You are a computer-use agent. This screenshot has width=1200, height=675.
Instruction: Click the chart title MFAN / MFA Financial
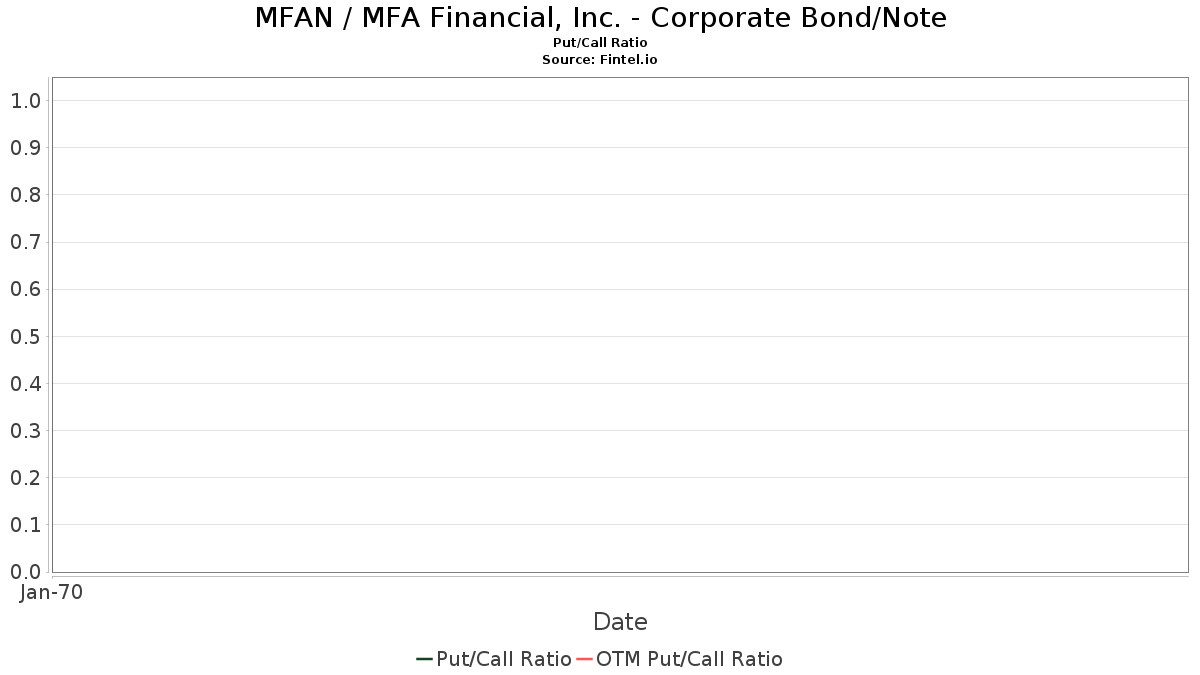[x=600, y=17]
